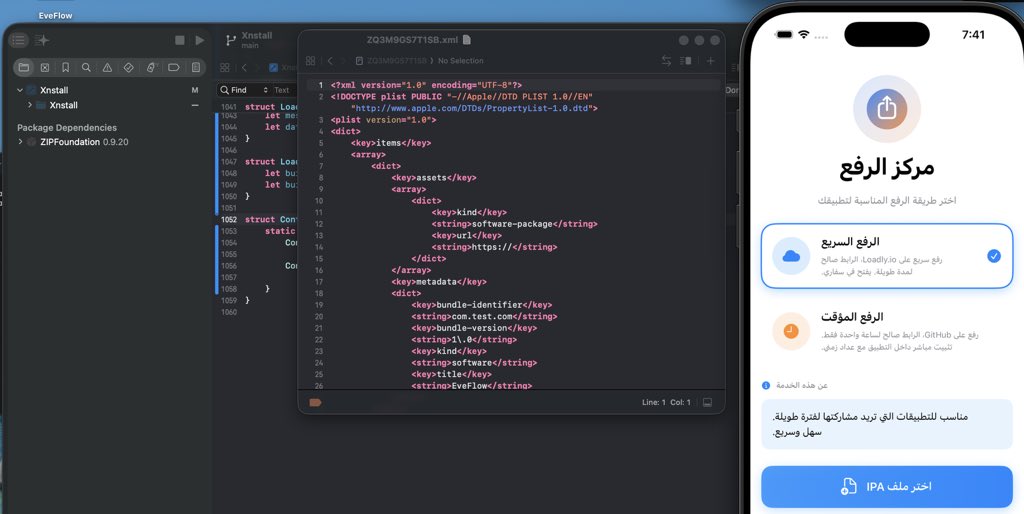The height and width of the screenshot is (514, 1024).
Task: Expand the ZIPFoundation package
Action: click(20, 142)
